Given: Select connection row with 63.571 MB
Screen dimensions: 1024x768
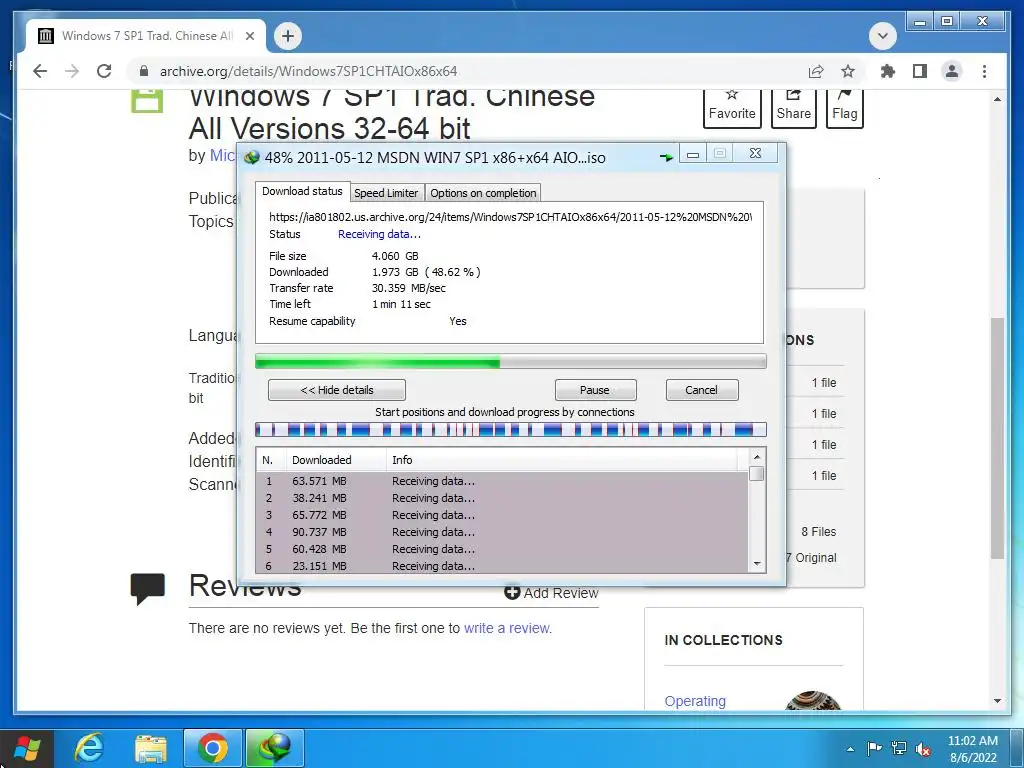Looking at the screenshot, I should (502, 481).
